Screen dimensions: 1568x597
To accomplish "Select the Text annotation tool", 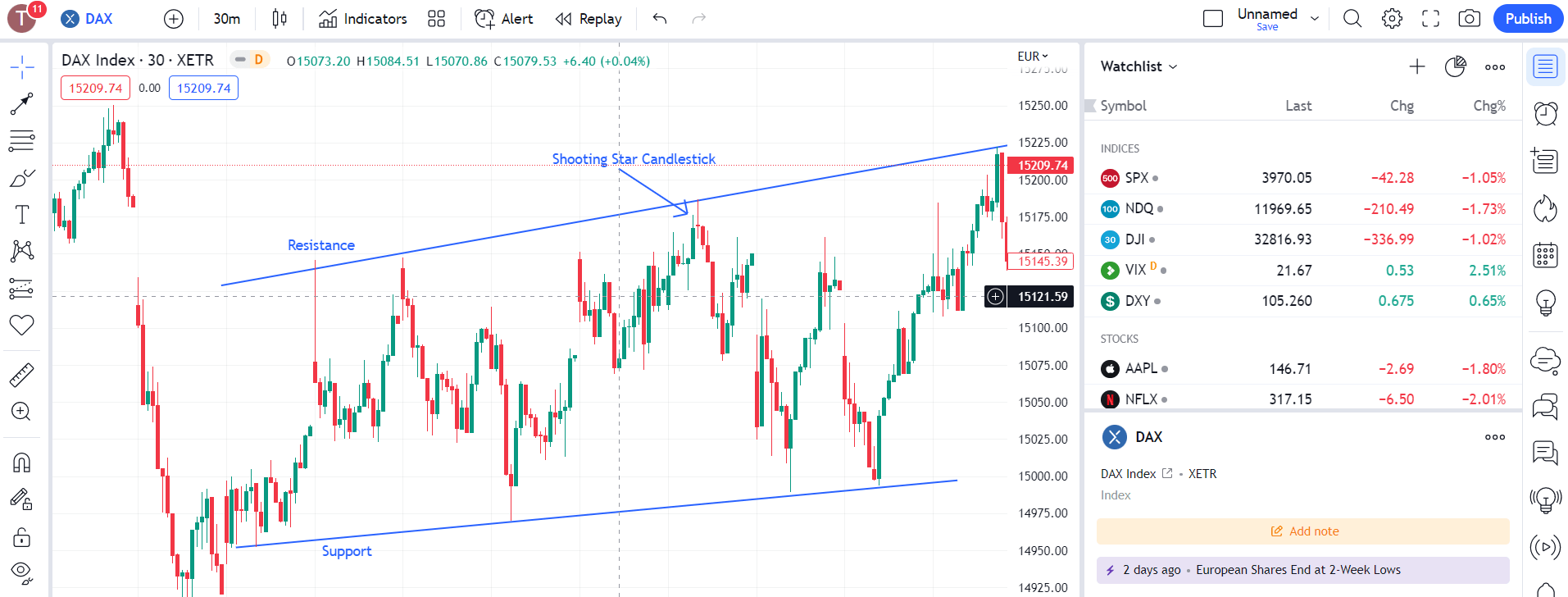I will (22, 215).
